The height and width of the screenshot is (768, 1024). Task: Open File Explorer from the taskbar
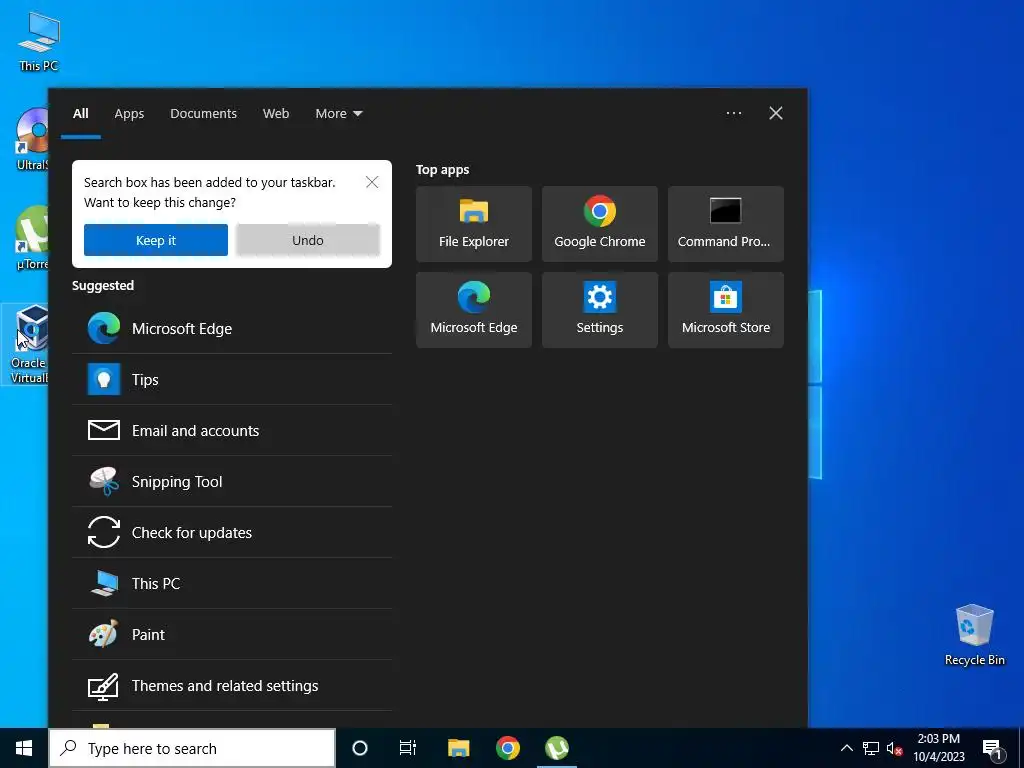pos(458,748)
